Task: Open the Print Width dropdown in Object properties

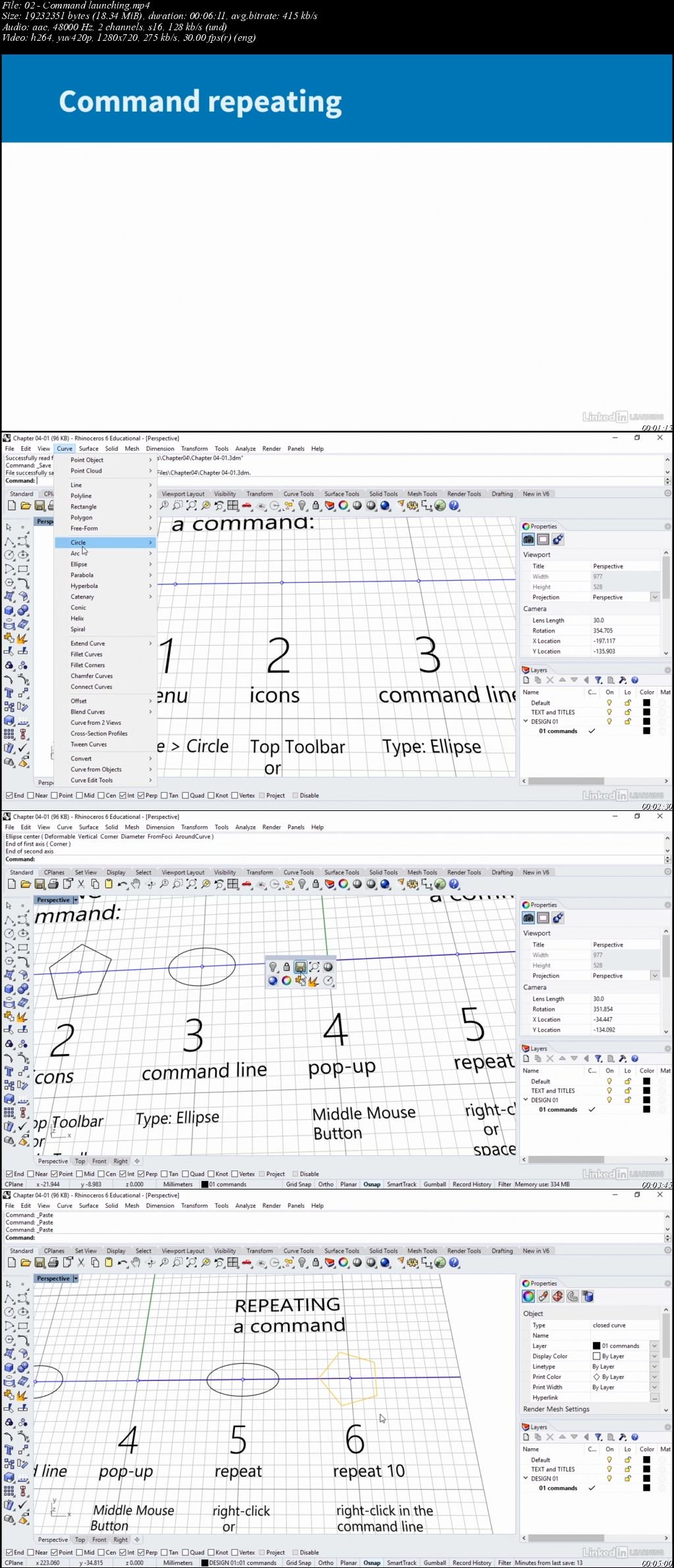Action: tap(655, 1387)
